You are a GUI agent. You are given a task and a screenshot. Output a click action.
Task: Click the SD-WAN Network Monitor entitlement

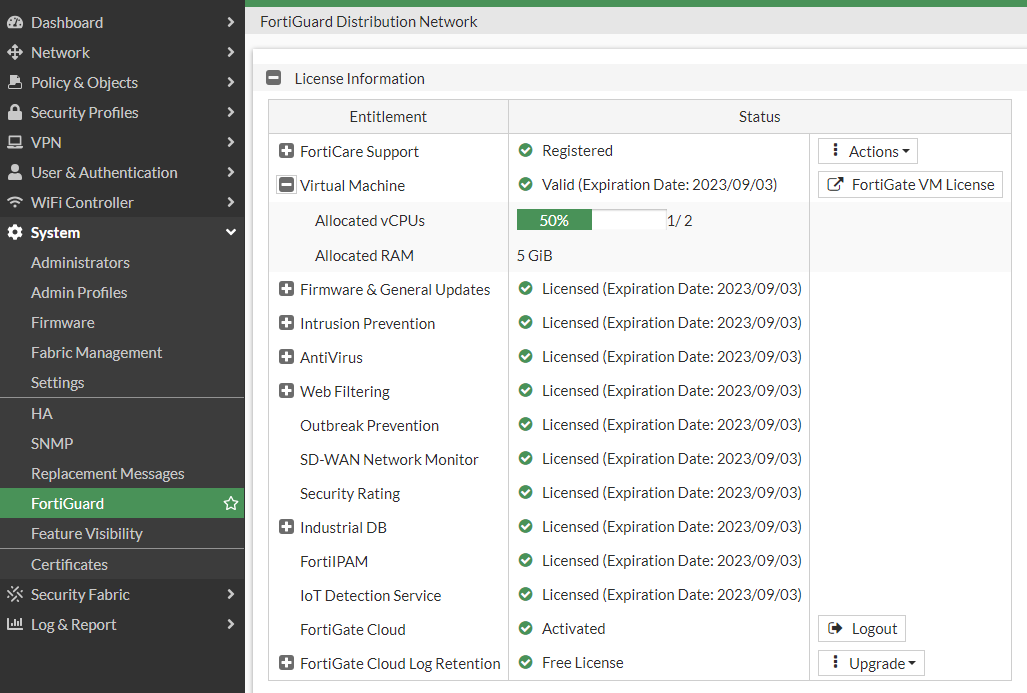click(389, 460)
